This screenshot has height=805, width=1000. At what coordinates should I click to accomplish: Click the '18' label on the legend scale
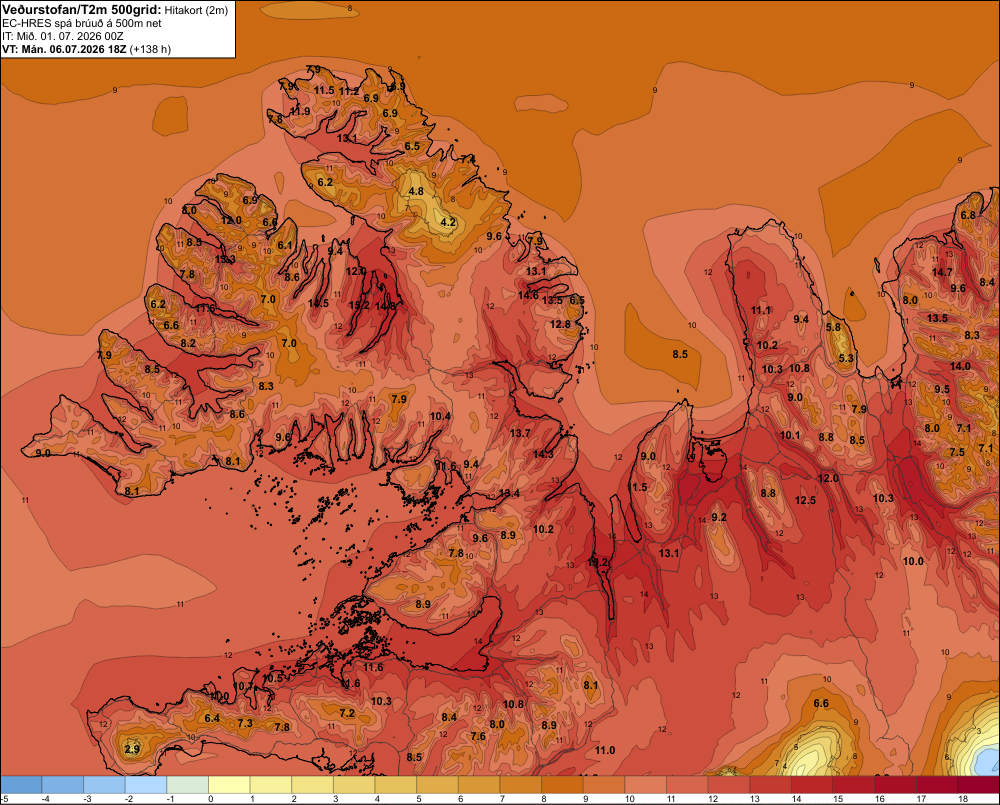pos(963,799)
